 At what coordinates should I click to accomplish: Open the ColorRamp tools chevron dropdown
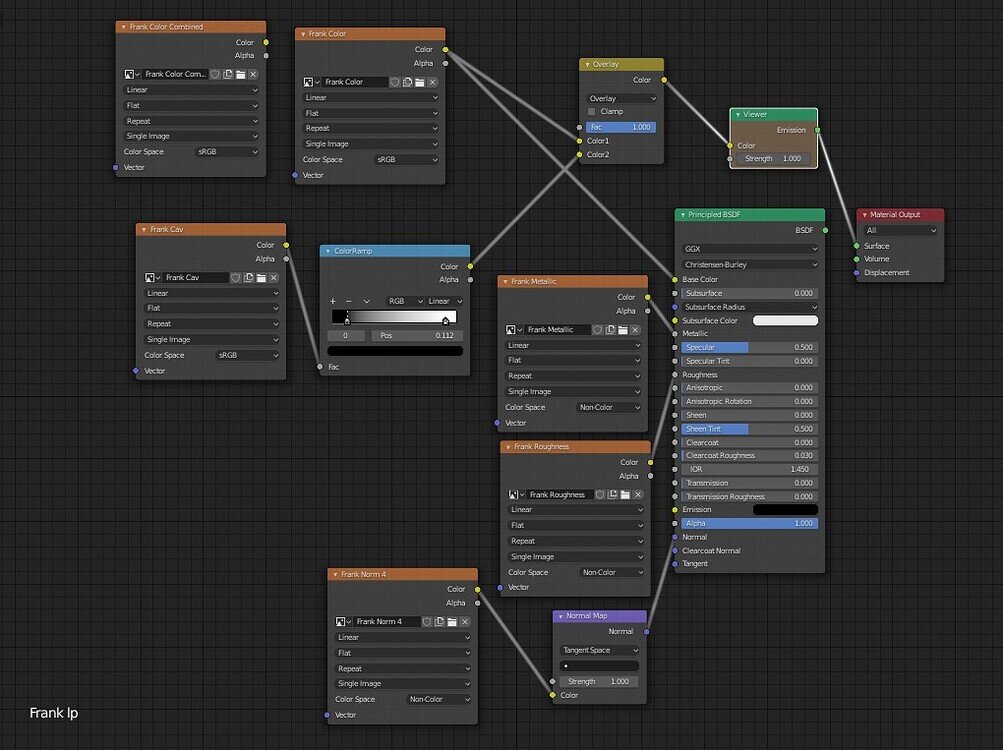click(x=368, y=300)
